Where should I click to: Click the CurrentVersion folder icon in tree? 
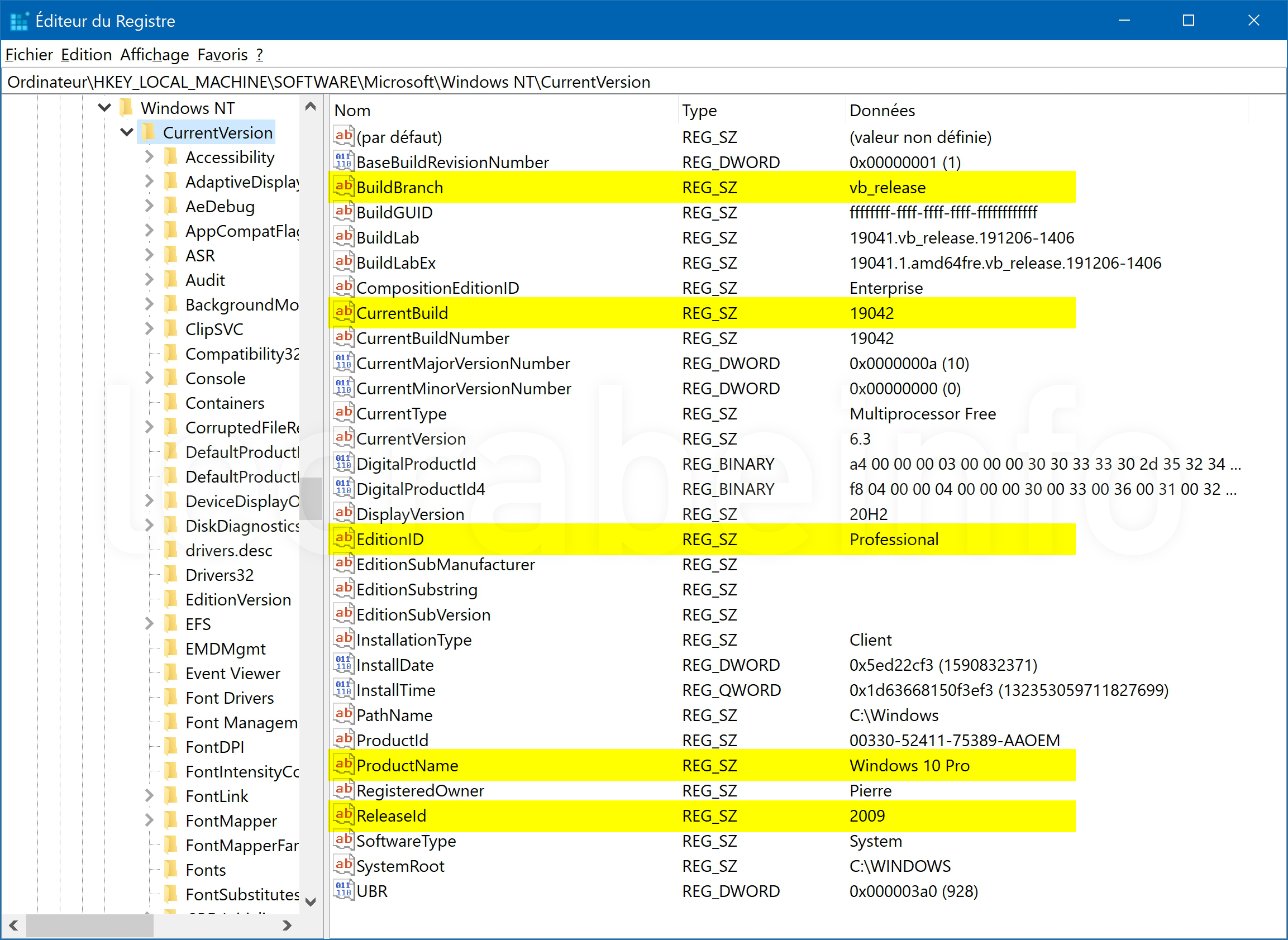pyautogui.click(x=149, y=132)
